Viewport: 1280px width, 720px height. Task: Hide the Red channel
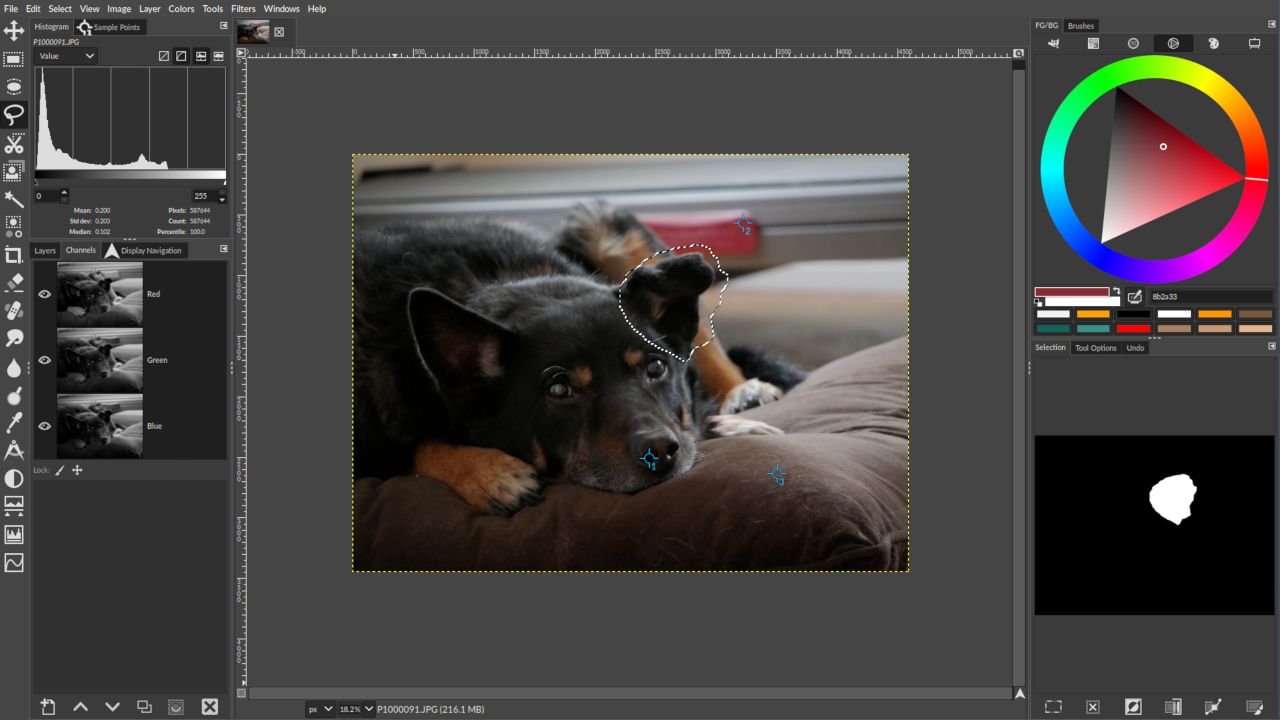[x=44, y=293]
